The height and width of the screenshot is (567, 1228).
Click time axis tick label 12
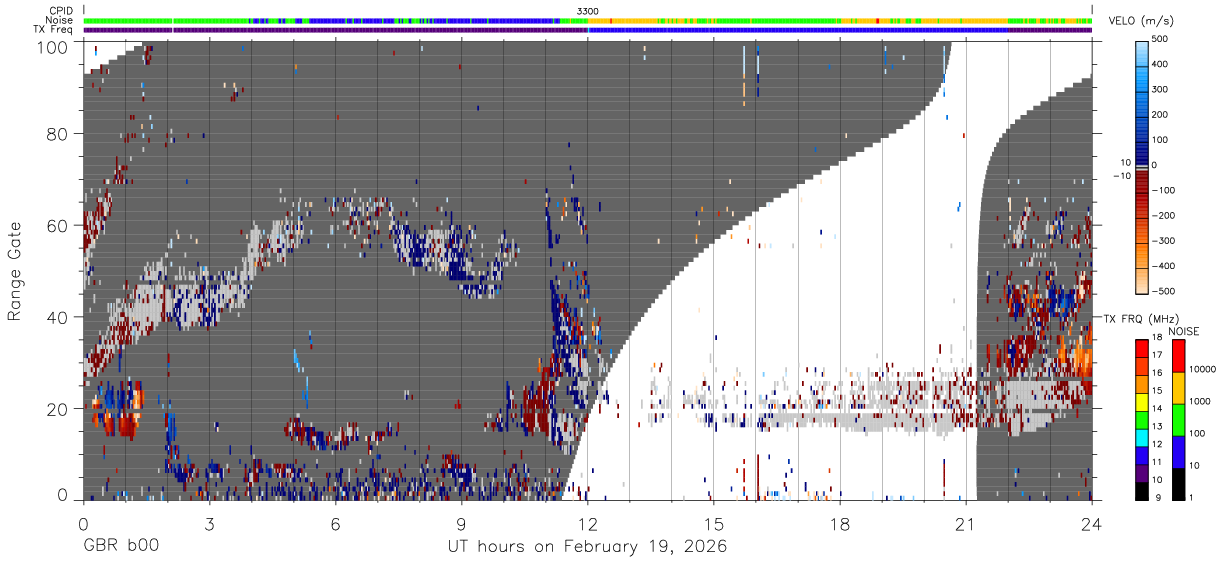(x=587, y=523)
